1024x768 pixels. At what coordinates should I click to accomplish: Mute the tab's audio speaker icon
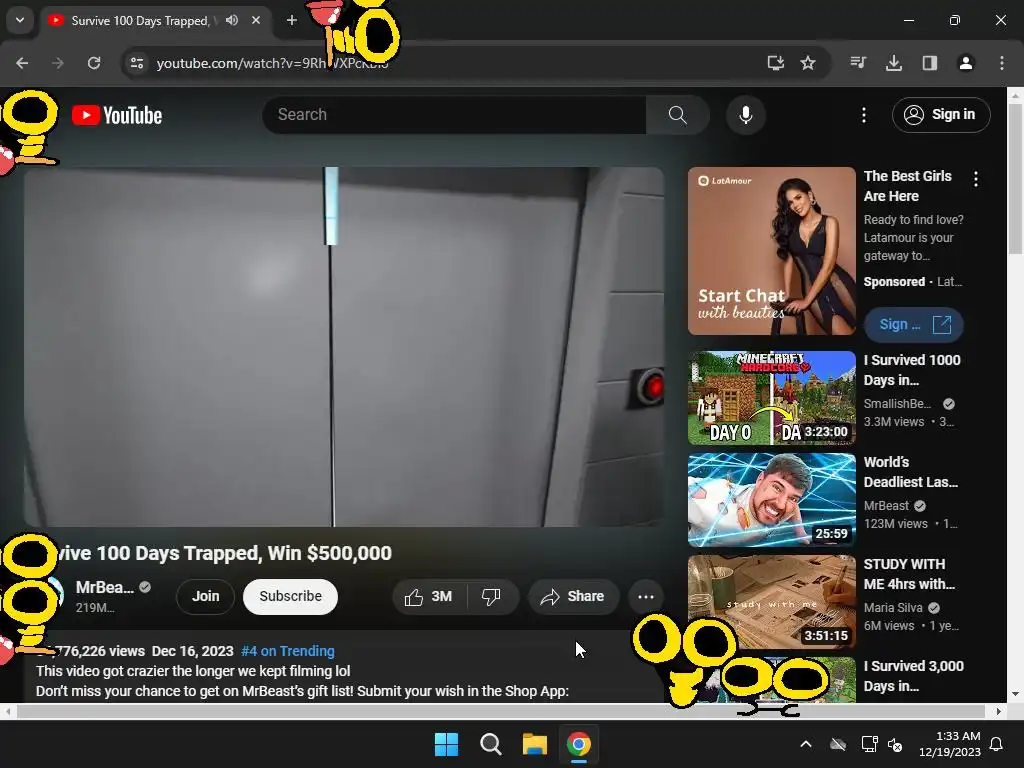tap(232, 20)
